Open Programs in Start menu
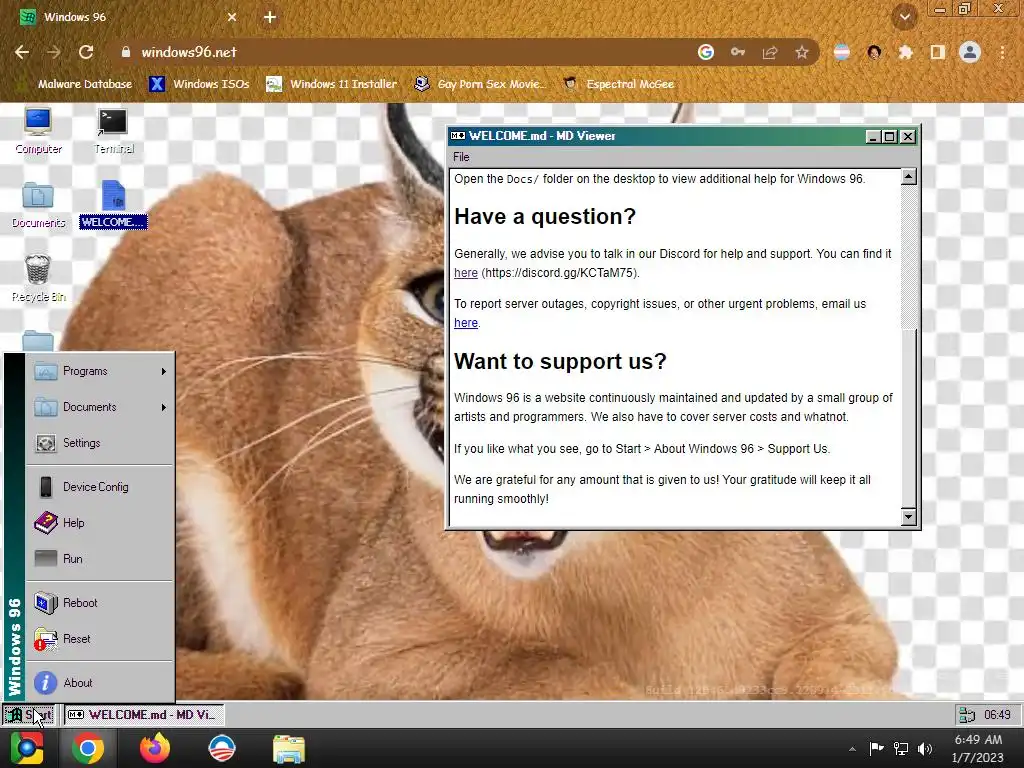The height and width of the screenshot is (768, 1024). pyautogui.click(x=100, y=371)
